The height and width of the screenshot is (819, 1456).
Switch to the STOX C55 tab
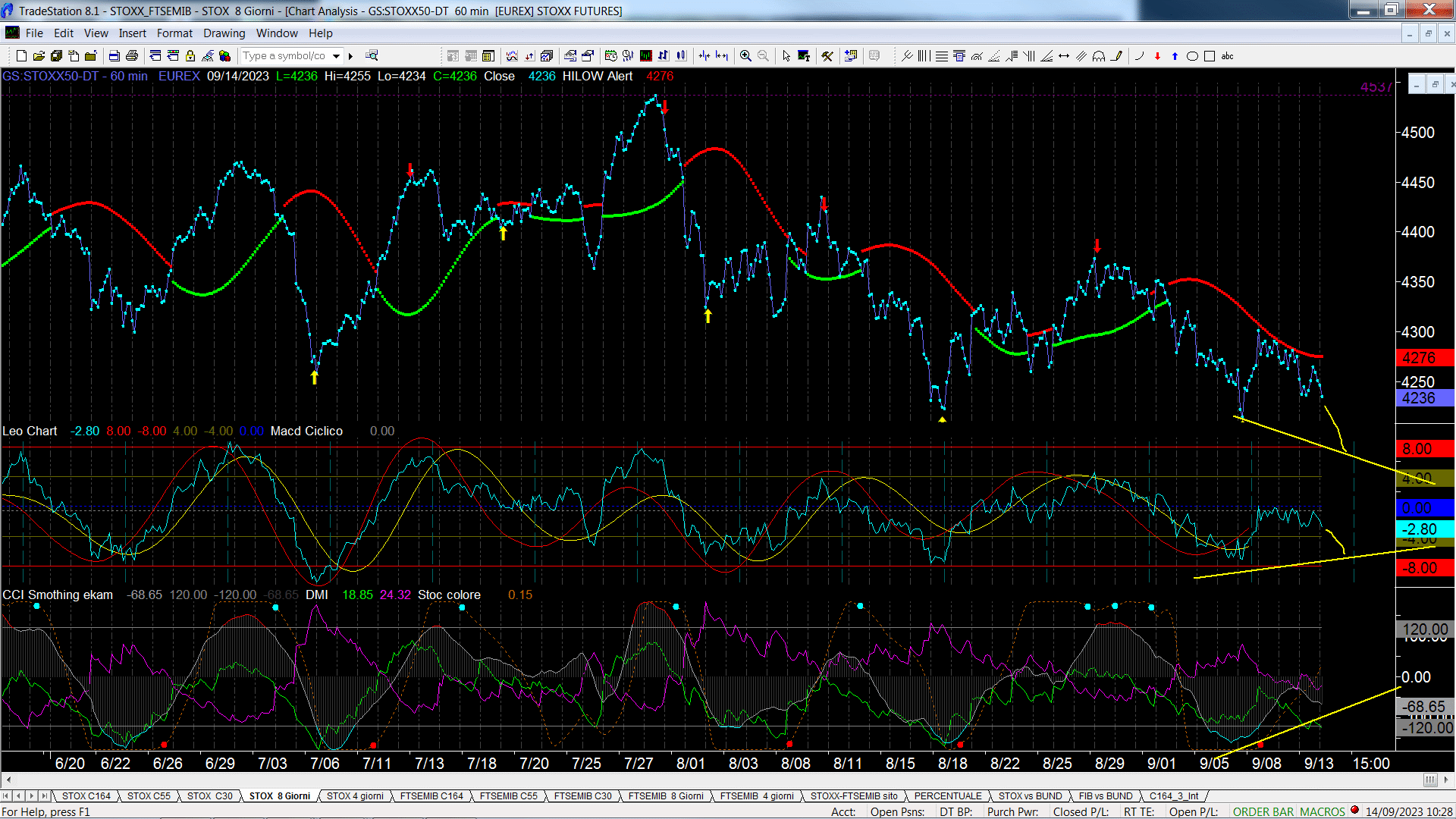149,796
